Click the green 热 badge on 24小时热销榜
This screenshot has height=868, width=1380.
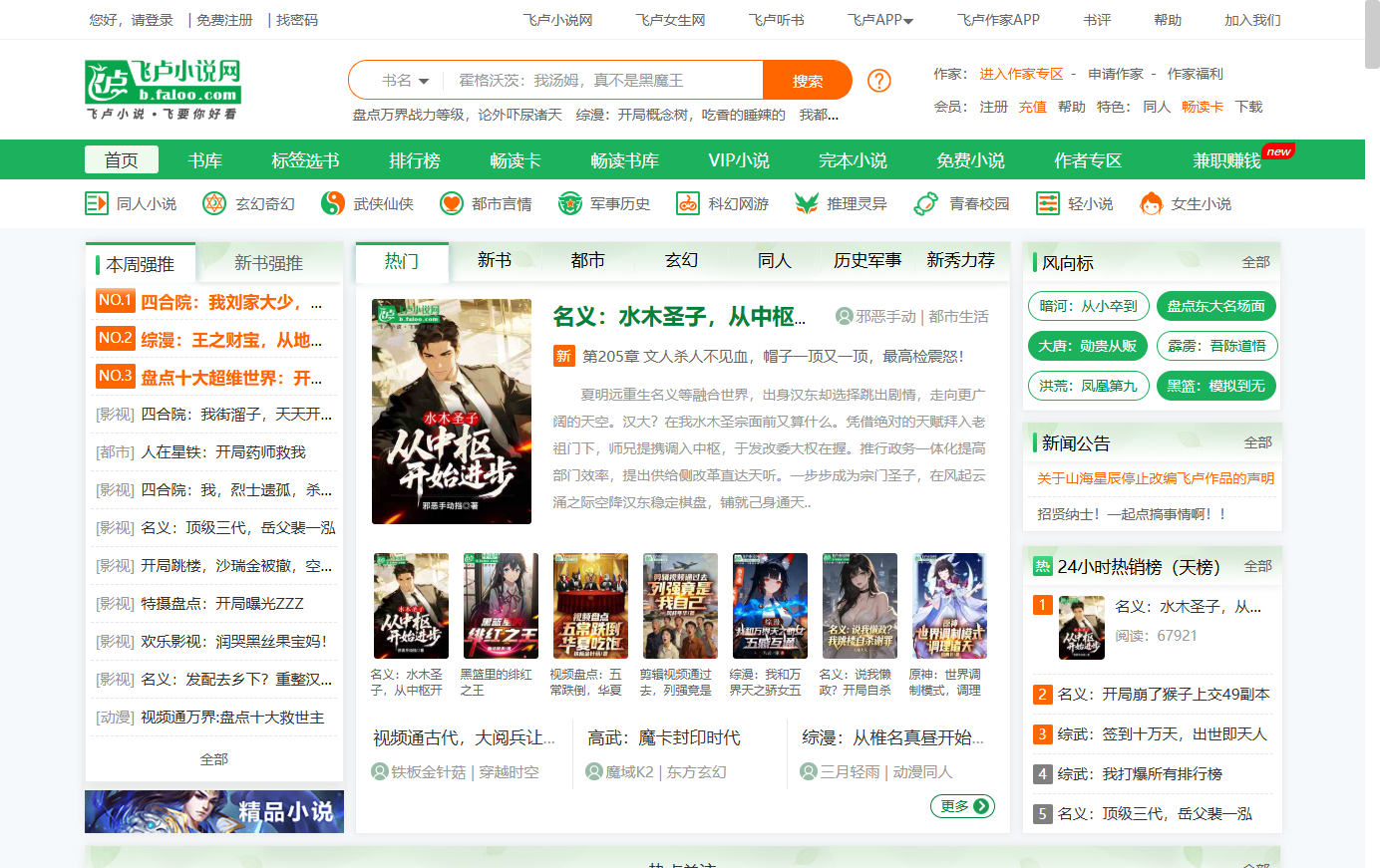coord(1042,566)
